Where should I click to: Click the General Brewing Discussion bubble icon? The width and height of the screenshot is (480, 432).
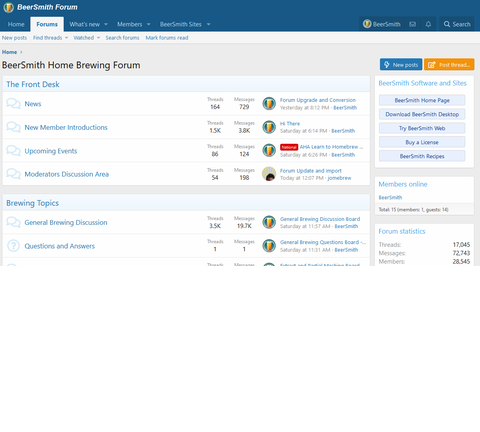[x=13, y=222]
